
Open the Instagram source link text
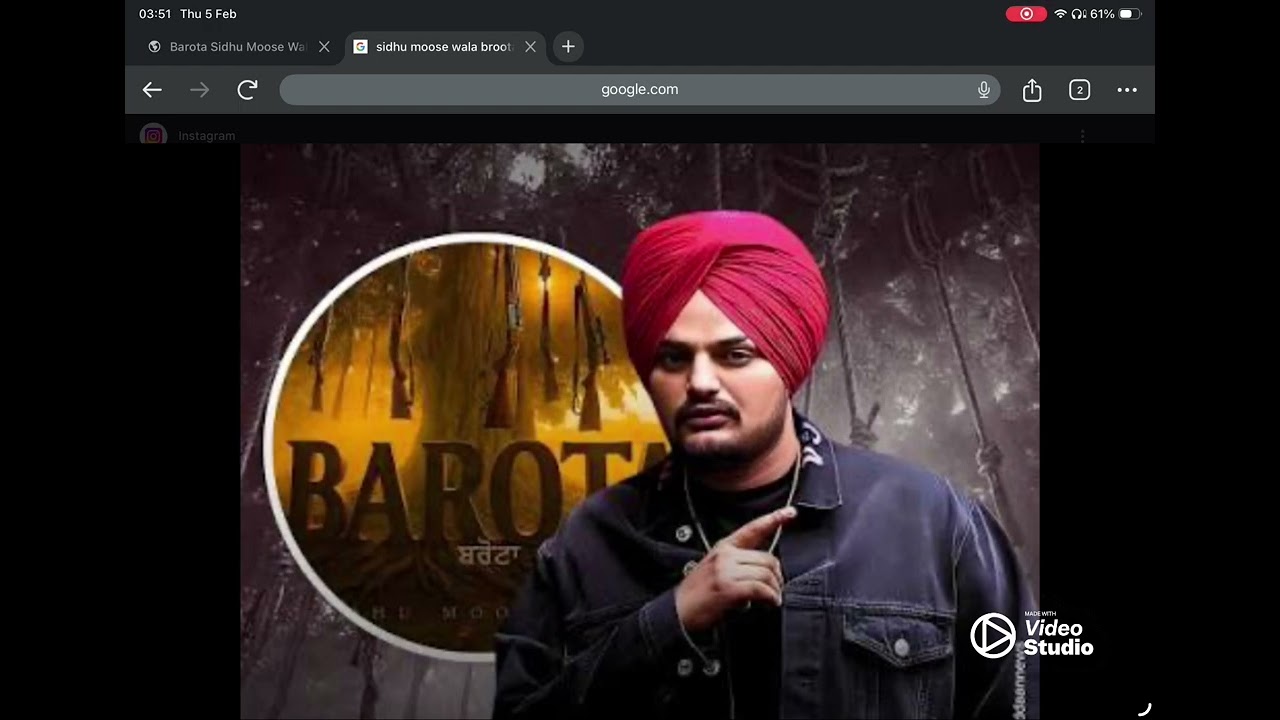coord(207,136)
